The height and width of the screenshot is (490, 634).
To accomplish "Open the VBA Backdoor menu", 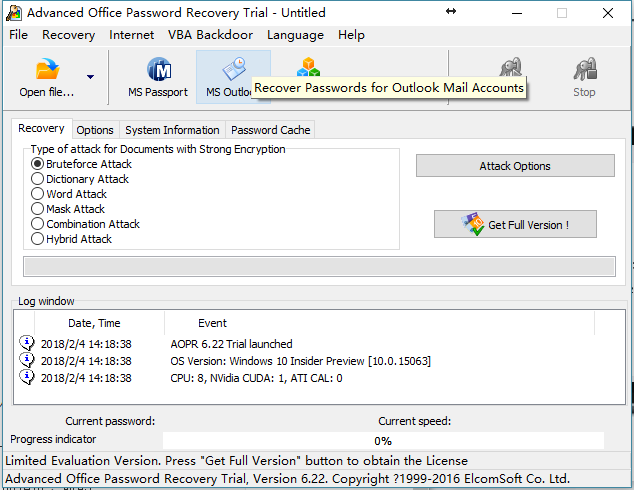I will tap(211, 35).
